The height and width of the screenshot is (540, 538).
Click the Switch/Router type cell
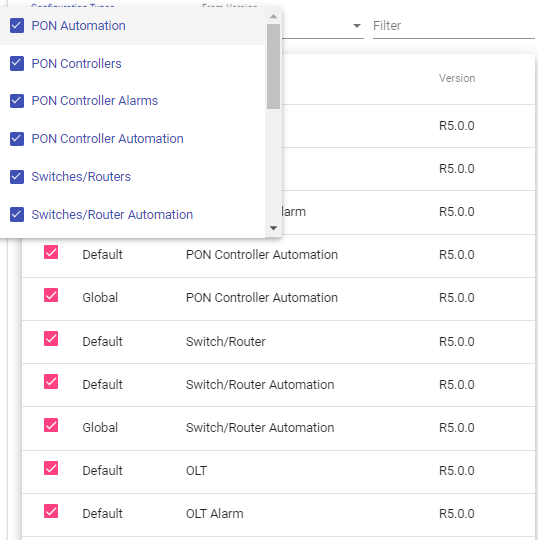click(x=226, y=342)
